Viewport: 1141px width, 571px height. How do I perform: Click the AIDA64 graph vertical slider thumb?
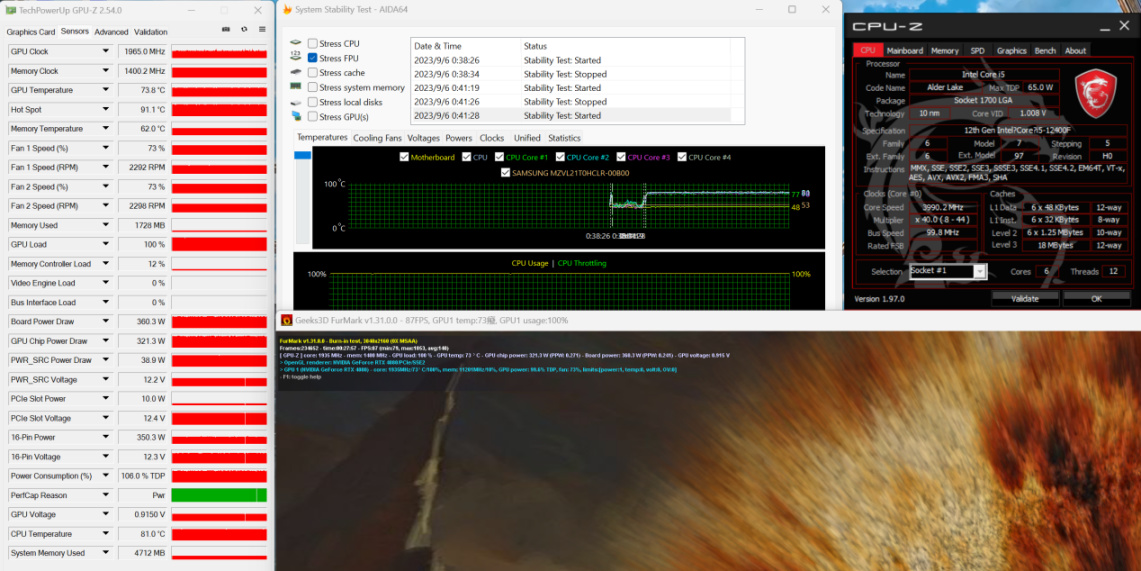(x=302, y=155)
